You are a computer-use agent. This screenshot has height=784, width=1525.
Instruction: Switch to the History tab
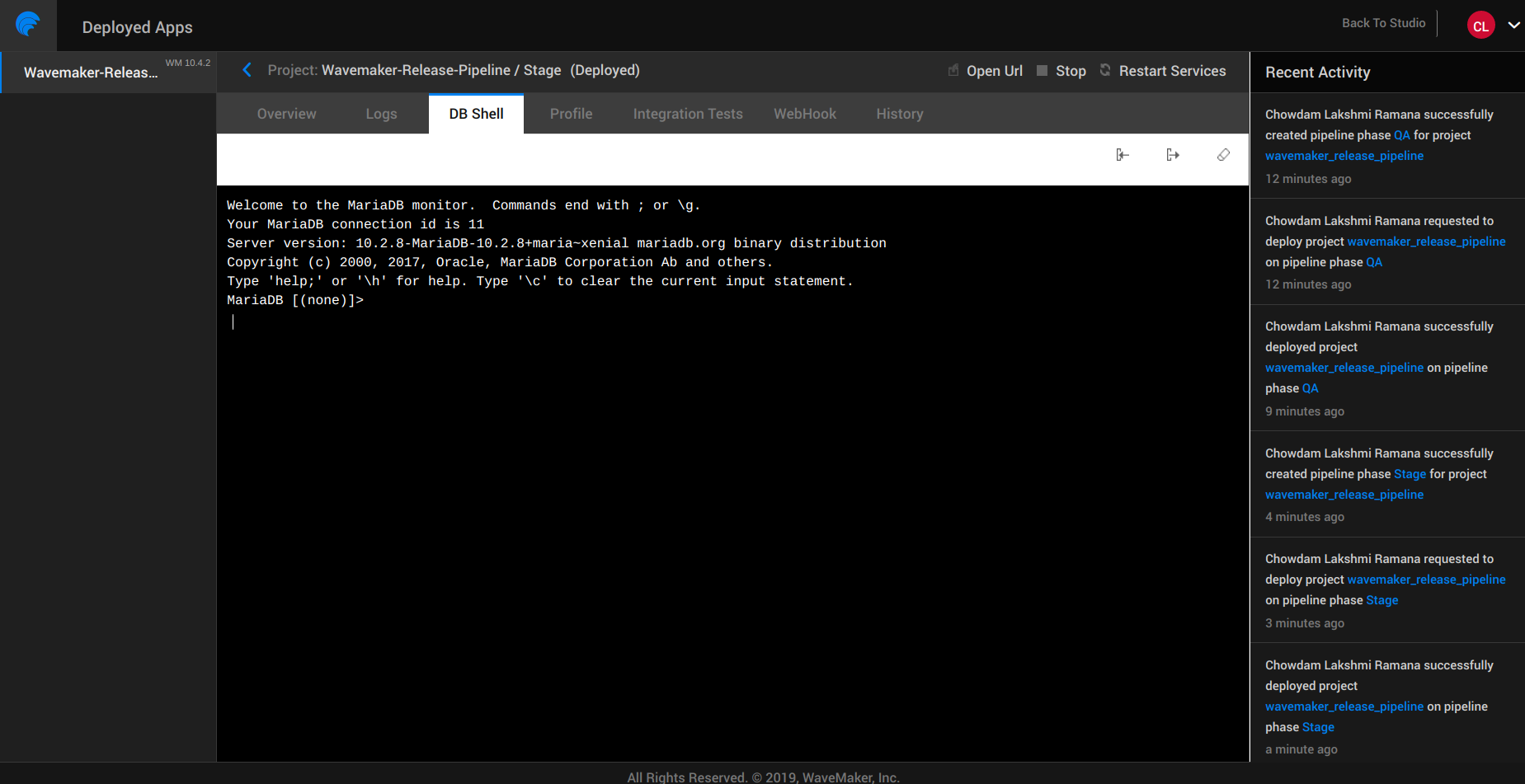[x=899, y=114]
